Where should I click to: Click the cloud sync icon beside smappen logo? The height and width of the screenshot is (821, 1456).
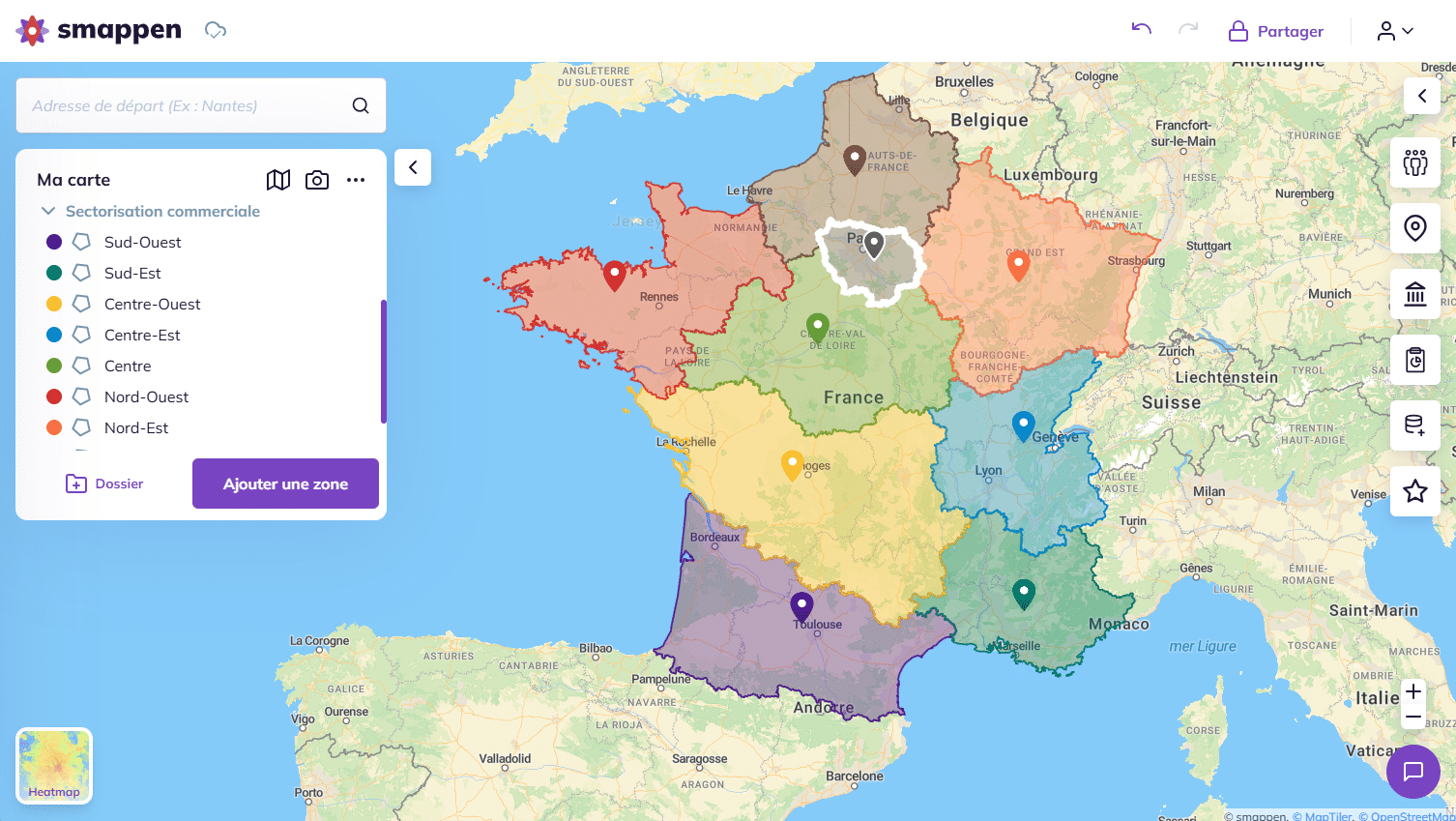coord(215,30)
